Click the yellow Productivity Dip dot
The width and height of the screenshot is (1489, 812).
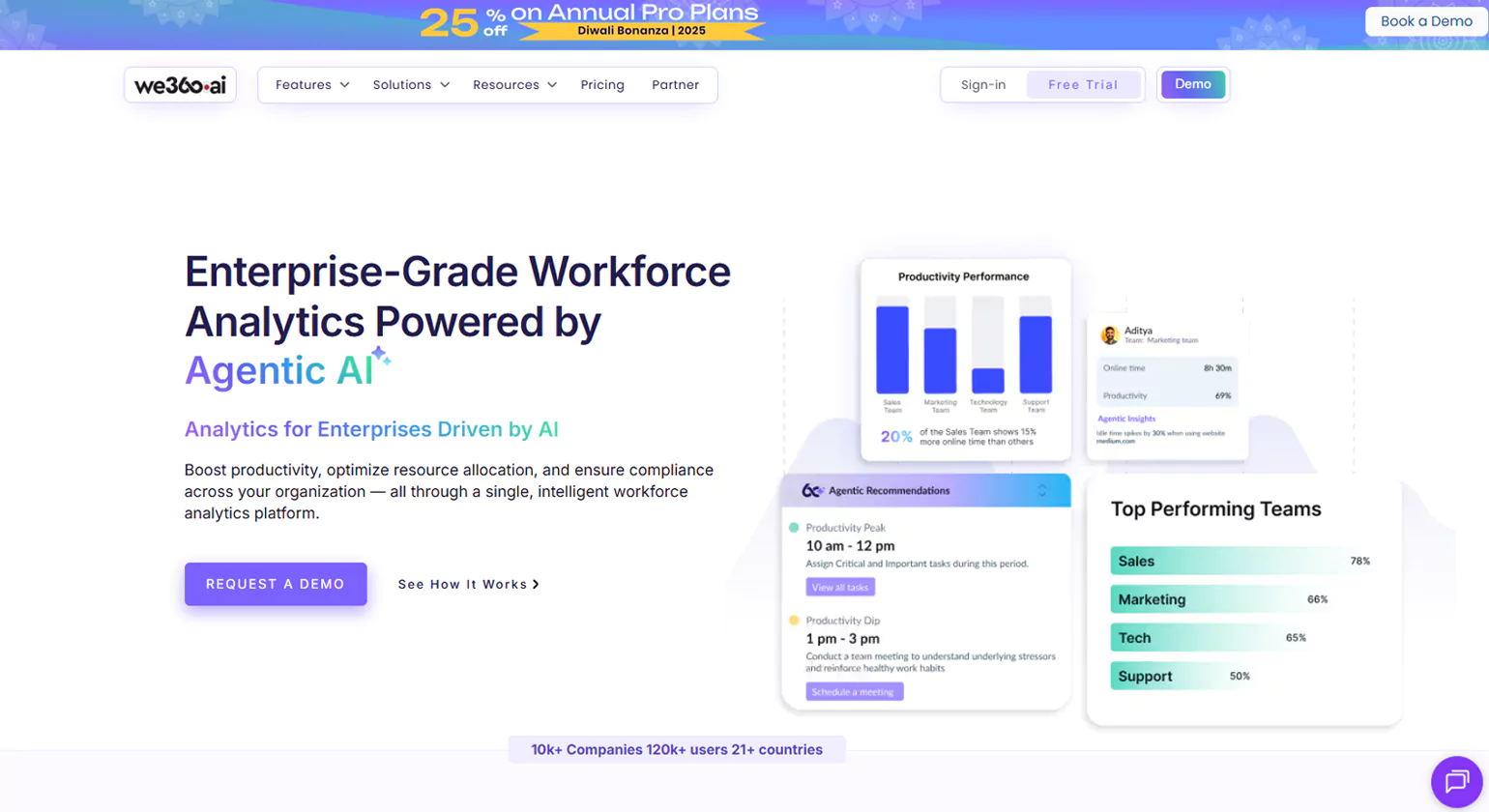[x=794, y=621]
